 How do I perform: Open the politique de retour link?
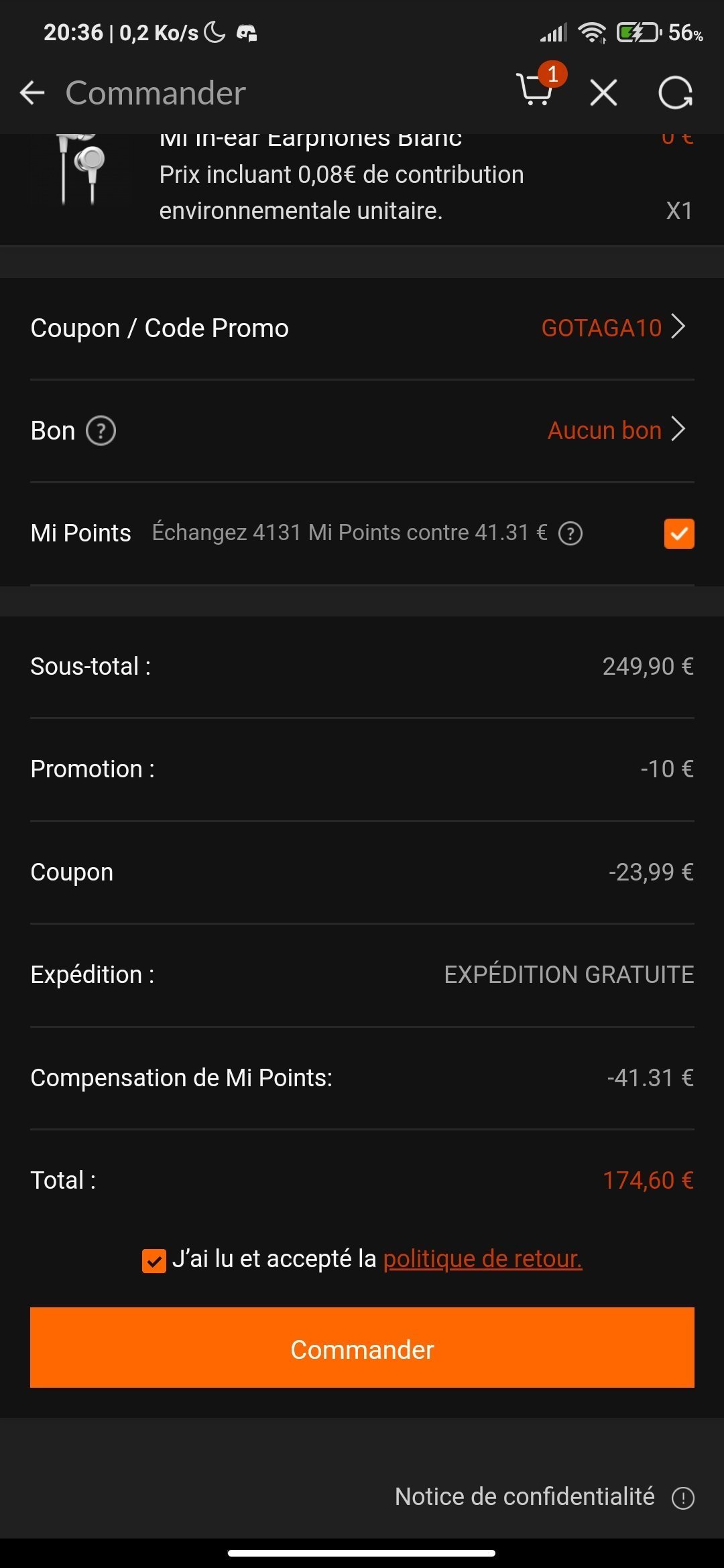point(482,1258)
